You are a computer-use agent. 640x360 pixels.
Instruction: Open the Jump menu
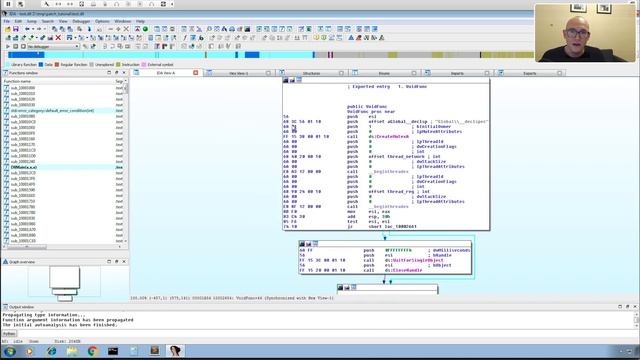click(x=31, y=21)
